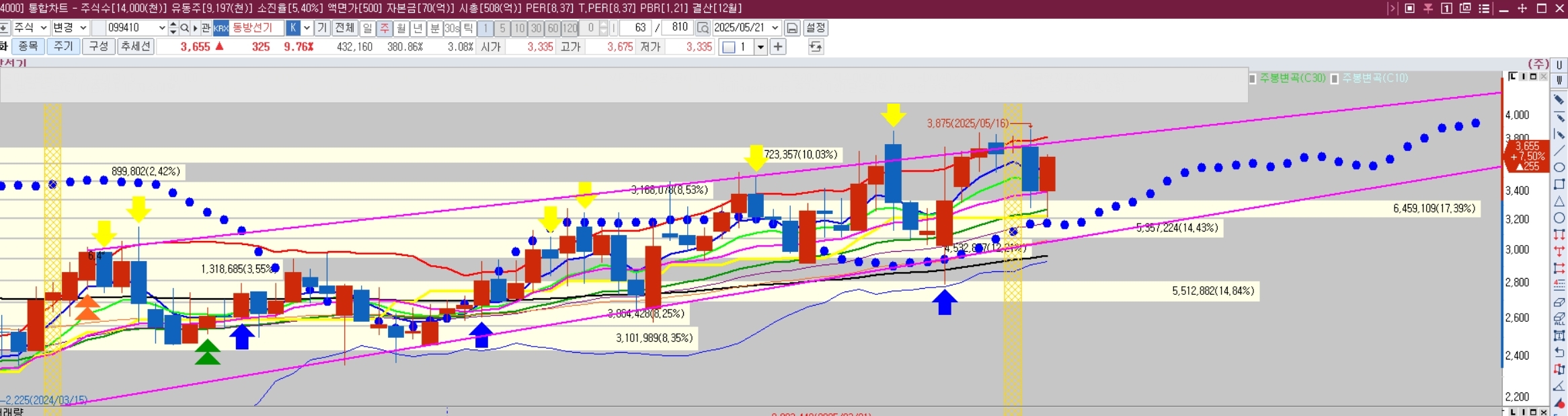Open the date dropdown 2025/05/21
The width and height of the screenshot is (1568, 416).
coord(775,28)
